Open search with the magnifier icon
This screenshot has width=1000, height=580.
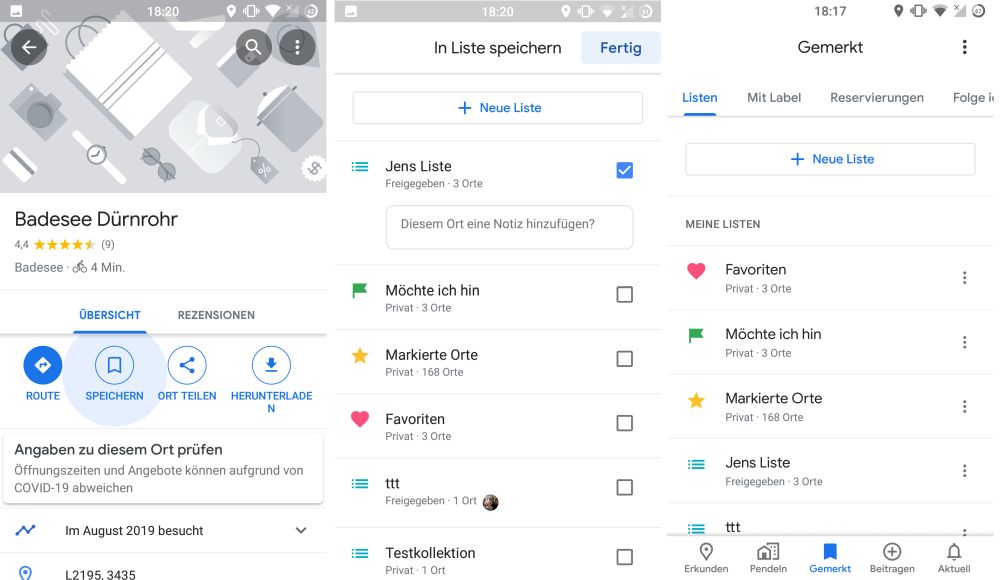point(254,47)
